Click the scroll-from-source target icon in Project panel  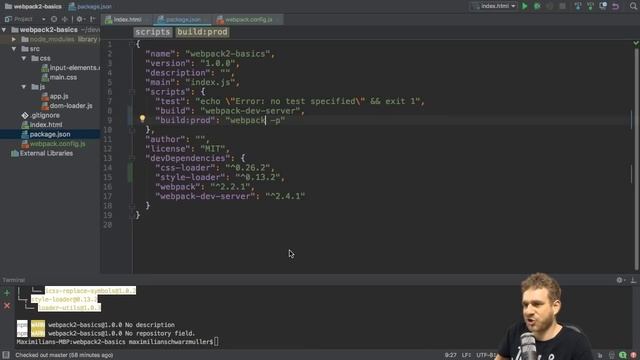[x=54, y=19]
